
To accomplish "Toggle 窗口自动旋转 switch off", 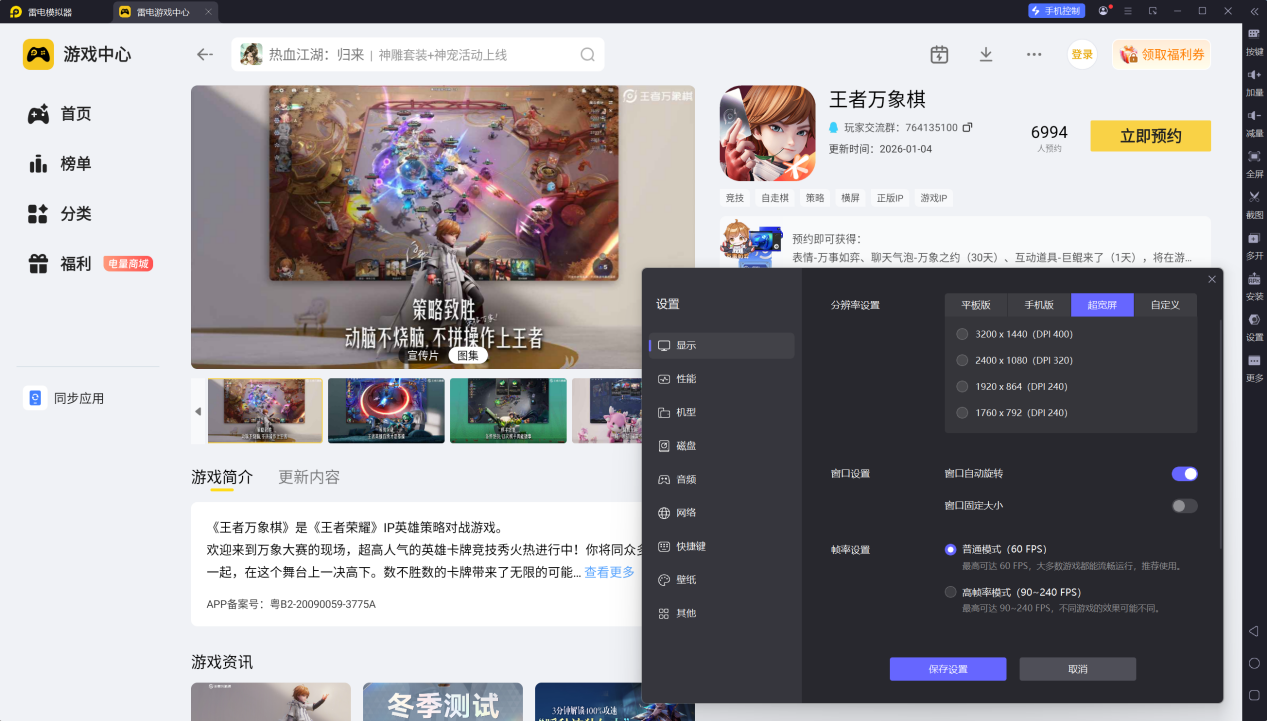I will [1184, 473].
